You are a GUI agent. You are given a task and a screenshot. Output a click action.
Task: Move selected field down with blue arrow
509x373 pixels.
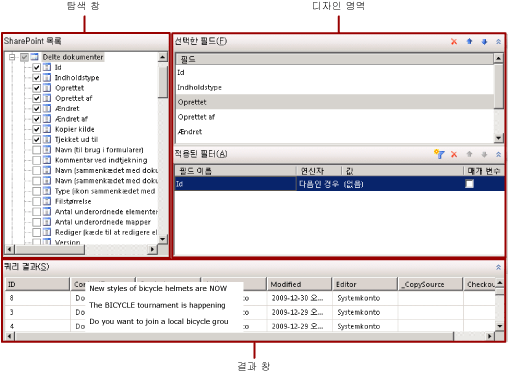click(484, 42)
